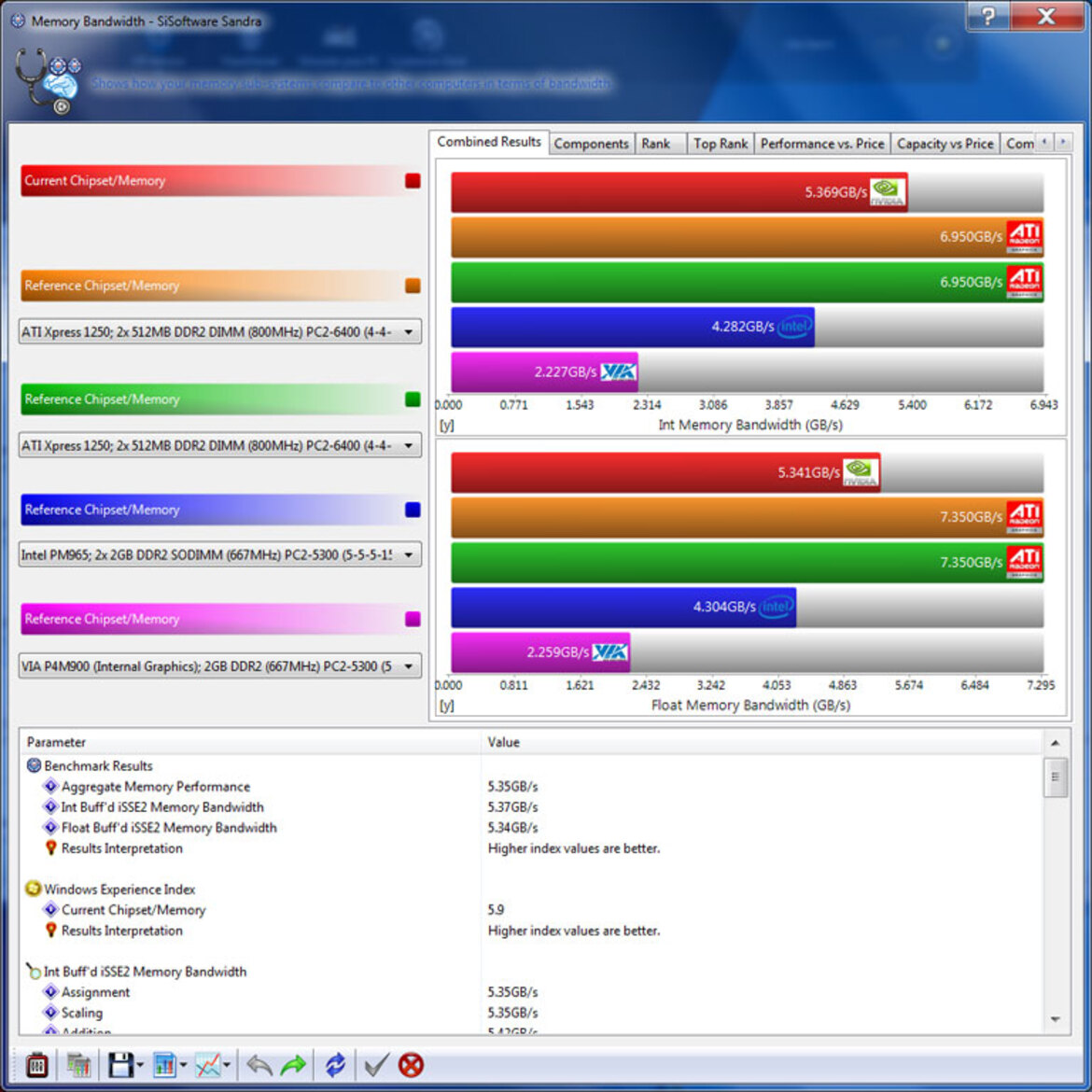Select the Performance vs. Price tab
Viewport: 1092px width, 1092px height.
pos(821,144)
